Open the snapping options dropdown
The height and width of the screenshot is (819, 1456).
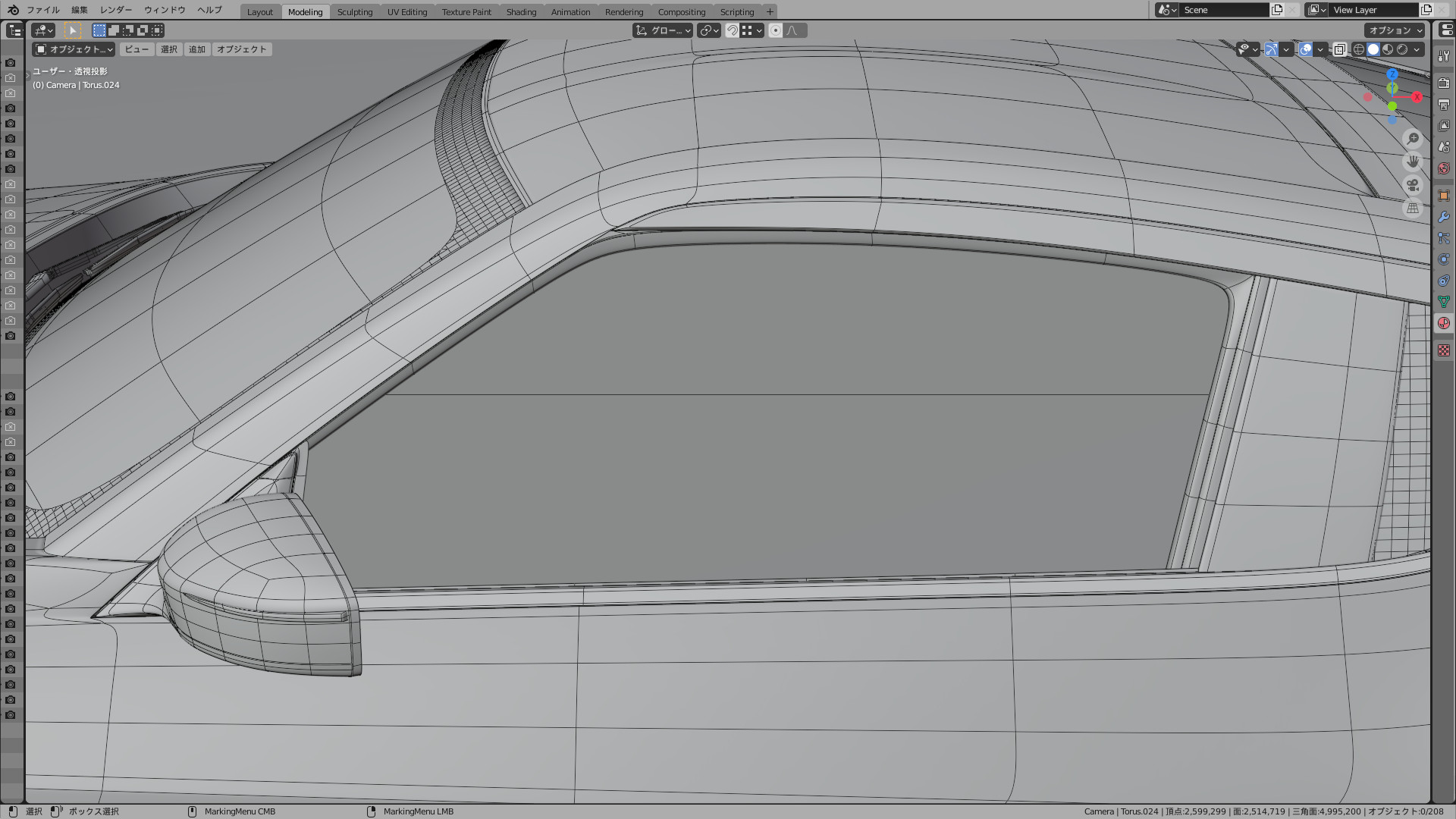point(752,30)
